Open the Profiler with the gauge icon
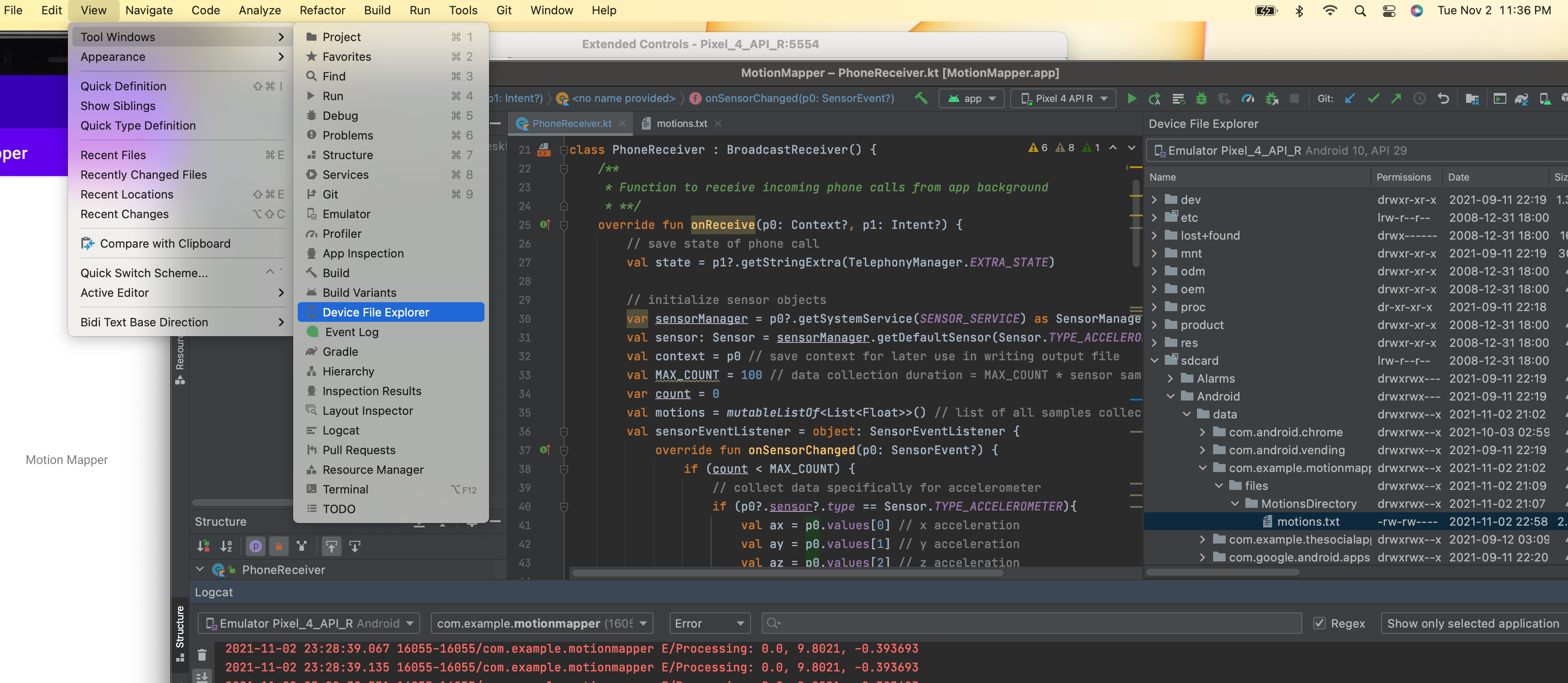This screenshot has width=1568, height=683. pyautogui.click(x=1248, y=98)
